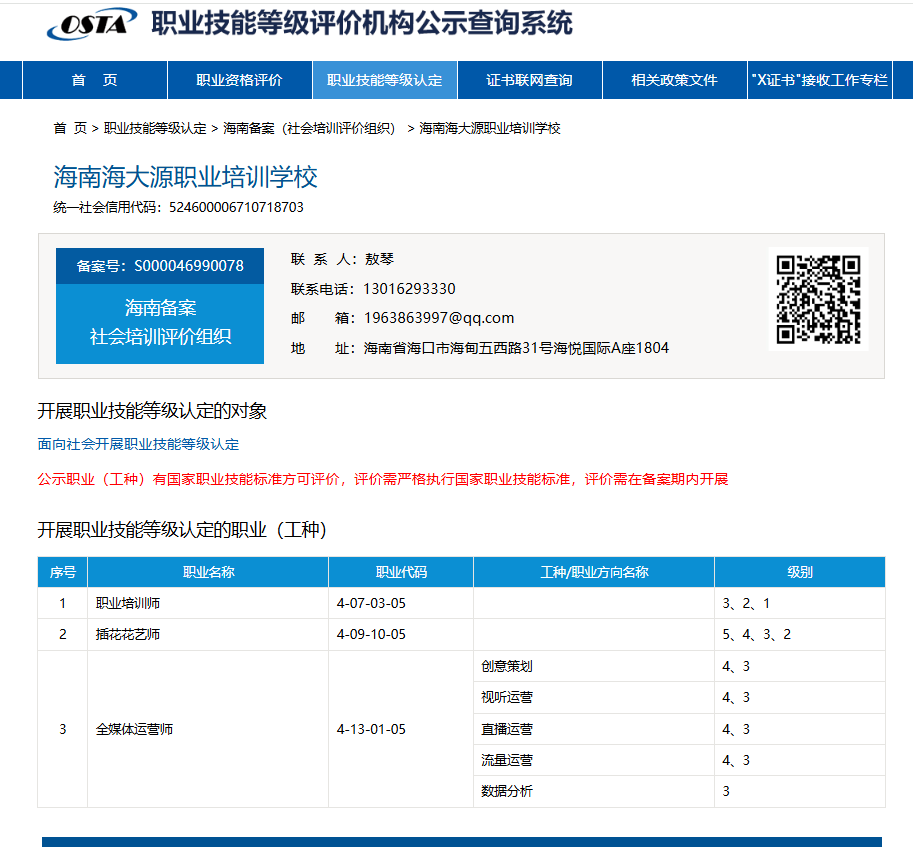Image resolution: width=913 pixels, height=851 pixels.
Task: Open 相关政策文件 section
Action: (674, 80)
